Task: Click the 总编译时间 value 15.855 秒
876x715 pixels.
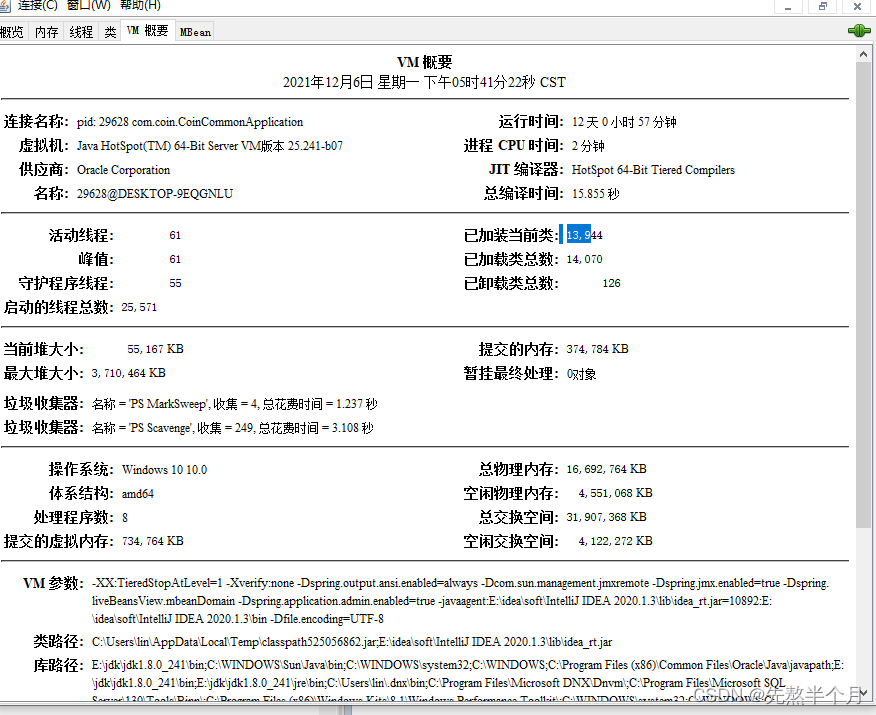Action: point(596,194)
